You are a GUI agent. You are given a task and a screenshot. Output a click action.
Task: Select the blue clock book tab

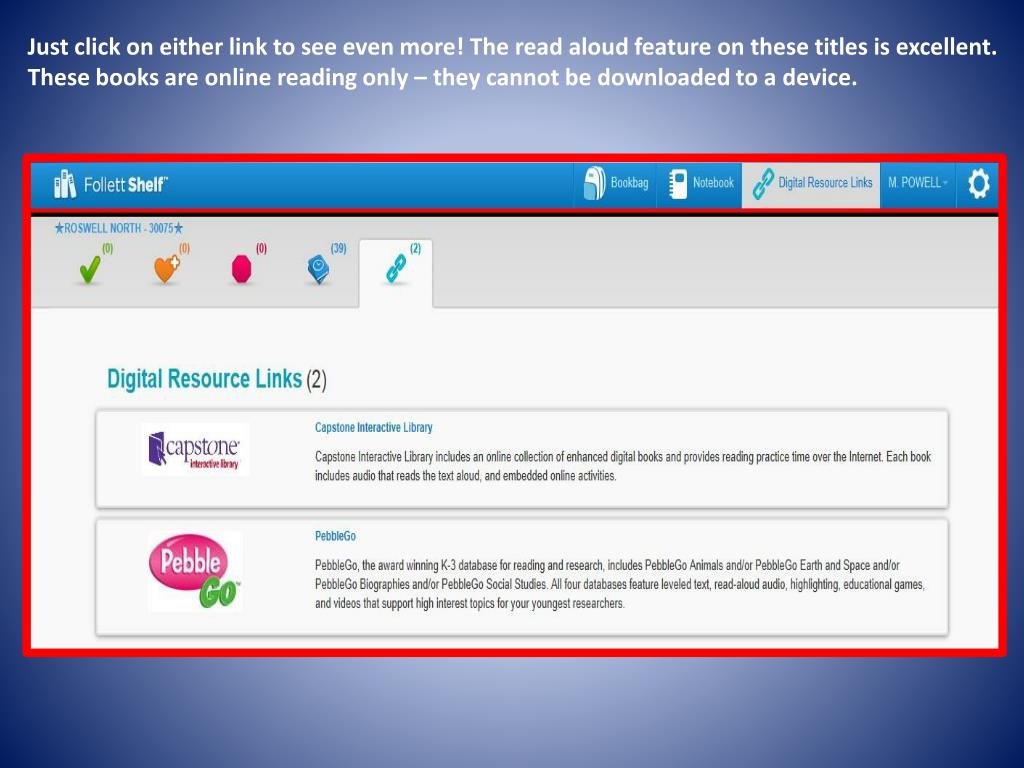click(x=319, y=270)
